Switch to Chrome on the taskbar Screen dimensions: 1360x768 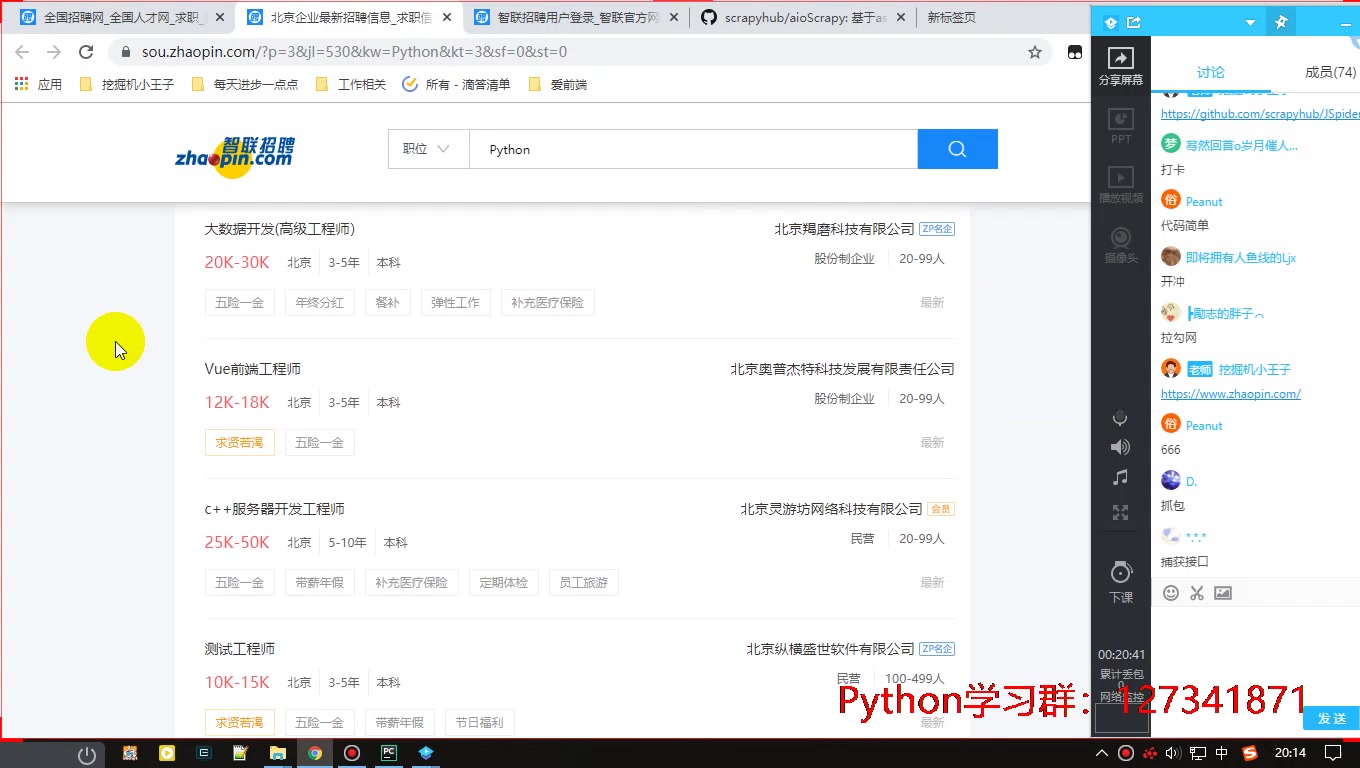[x=315, y=753]
